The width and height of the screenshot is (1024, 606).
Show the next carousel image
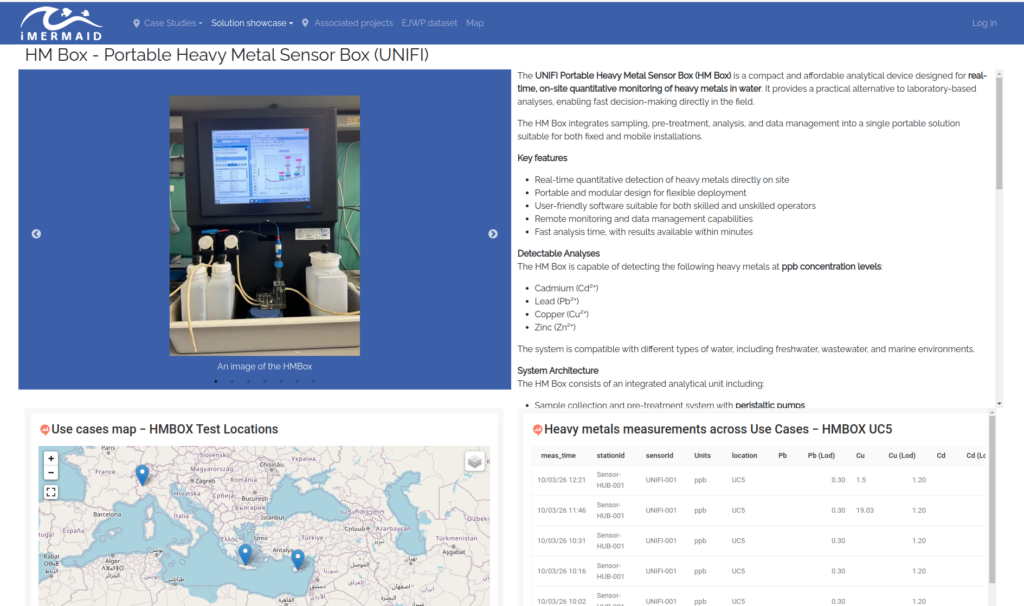coord(493,234)
